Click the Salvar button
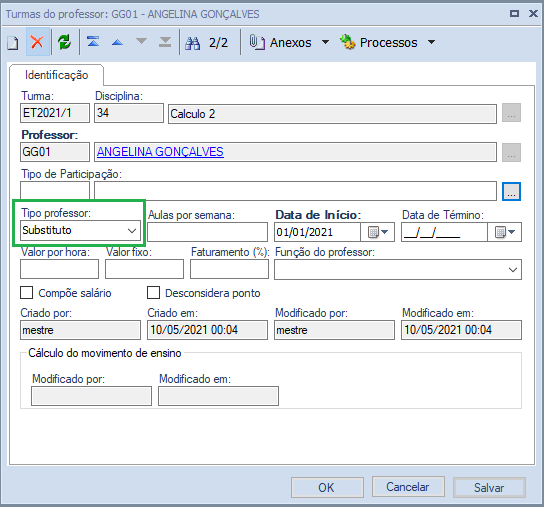This screenshot has width=544, height=507. pos(489,488)
